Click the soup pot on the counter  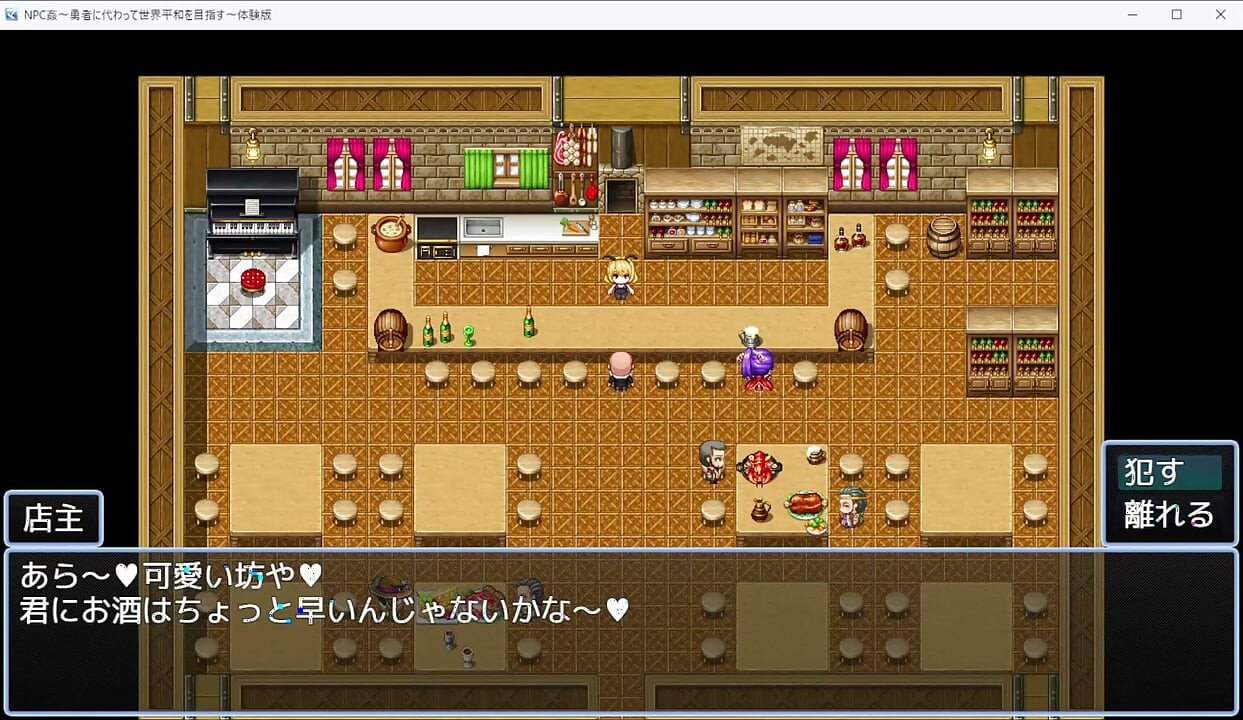(x=391, y=234)
